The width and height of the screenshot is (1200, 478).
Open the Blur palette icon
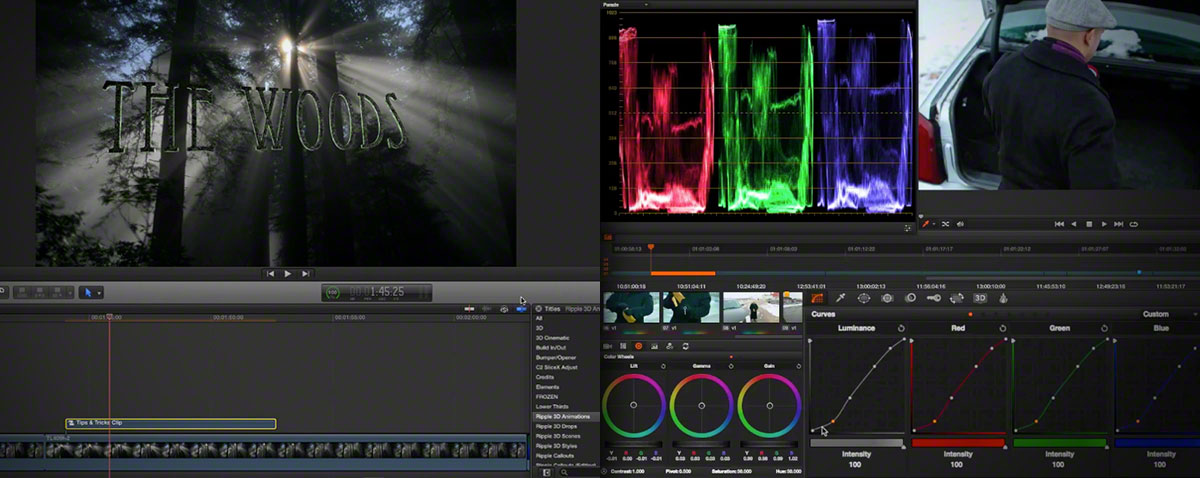pos(910,297)
